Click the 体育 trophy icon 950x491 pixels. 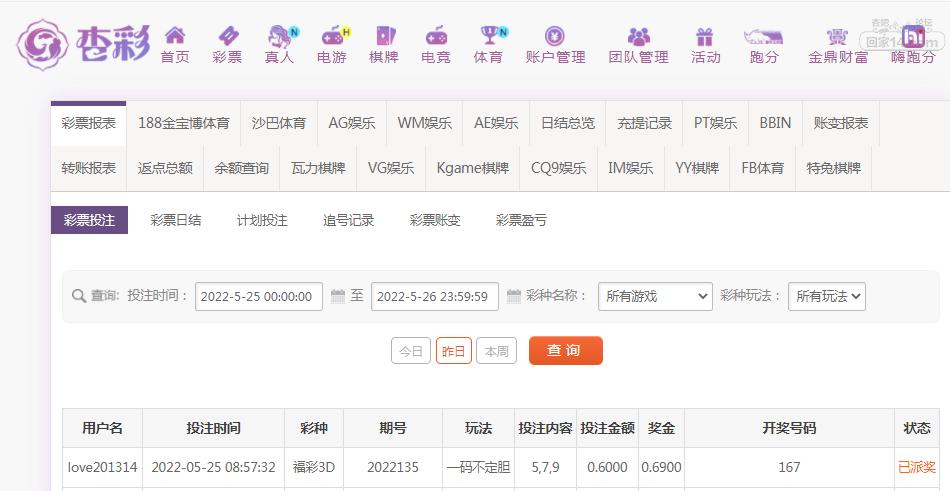coord(488,37)
